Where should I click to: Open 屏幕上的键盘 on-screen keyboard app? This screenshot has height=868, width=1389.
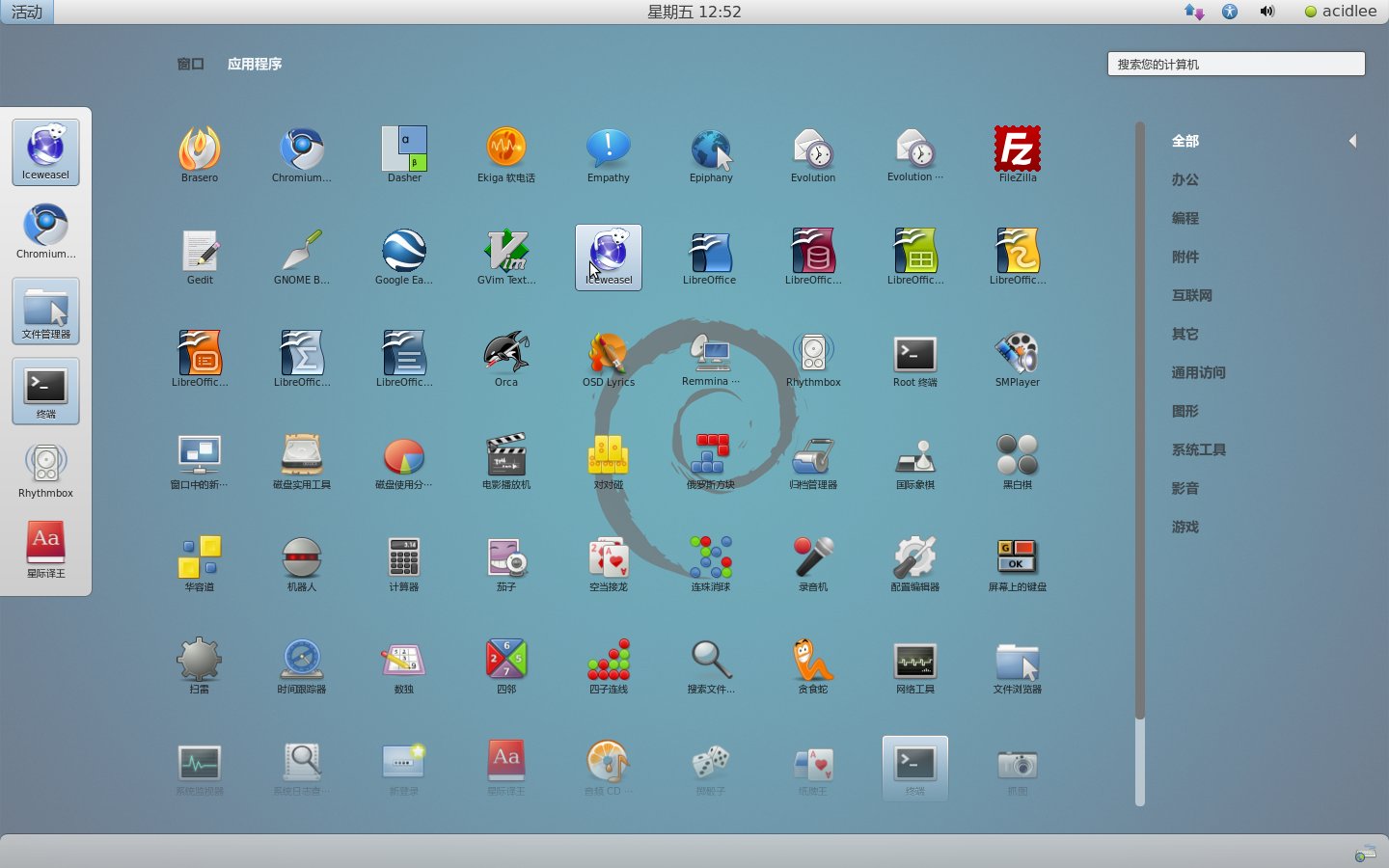pos(1018,563)
